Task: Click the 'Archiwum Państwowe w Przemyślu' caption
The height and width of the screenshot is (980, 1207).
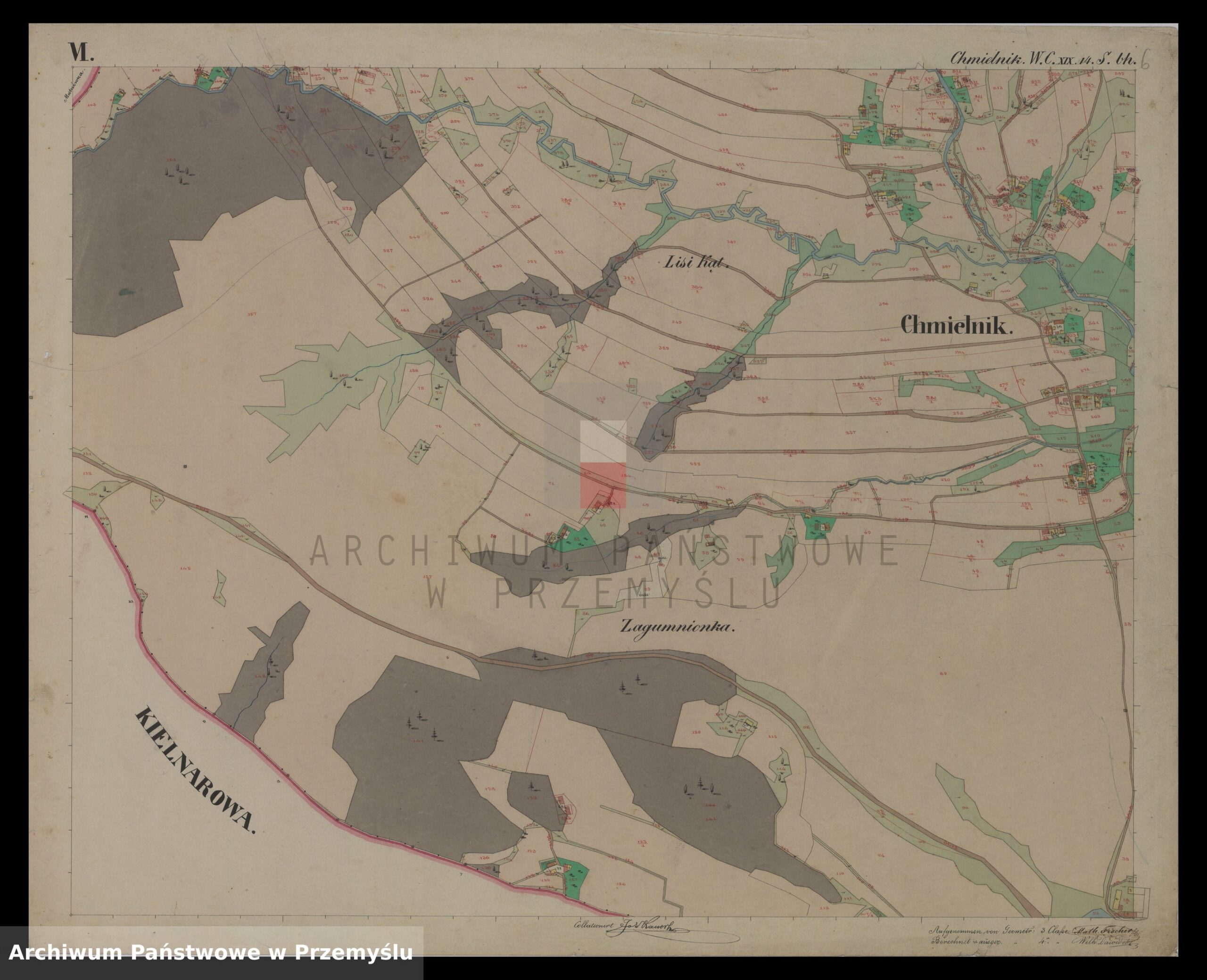Action: pyautogui.click(x=211, y=952)
